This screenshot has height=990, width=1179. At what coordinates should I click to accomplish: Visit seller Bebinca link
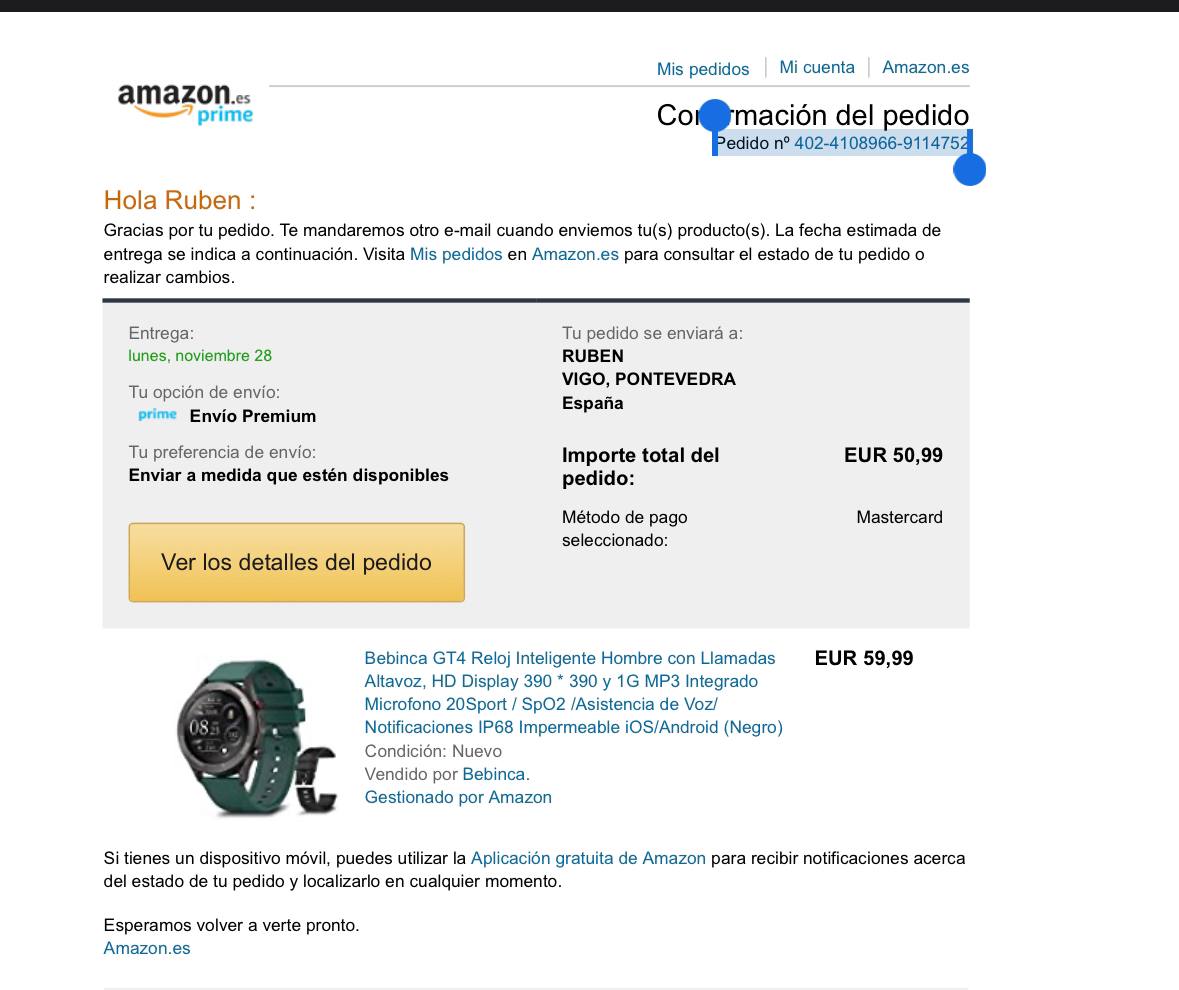point(494,774)
